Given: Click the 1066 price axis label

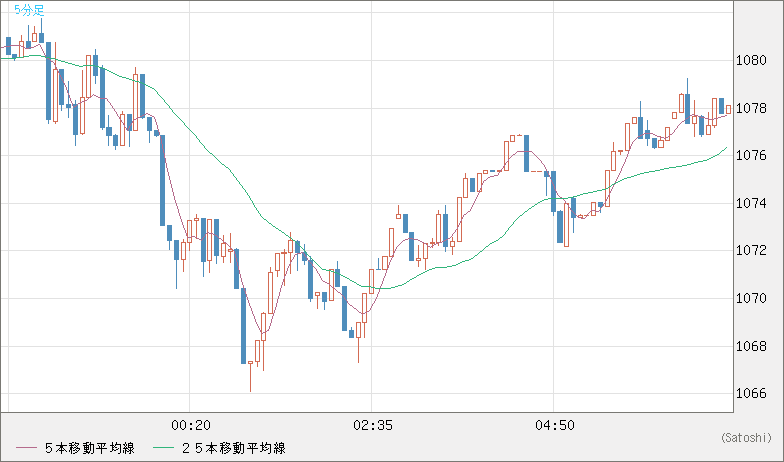Looking at the screenshot, I should click(752, 394).
